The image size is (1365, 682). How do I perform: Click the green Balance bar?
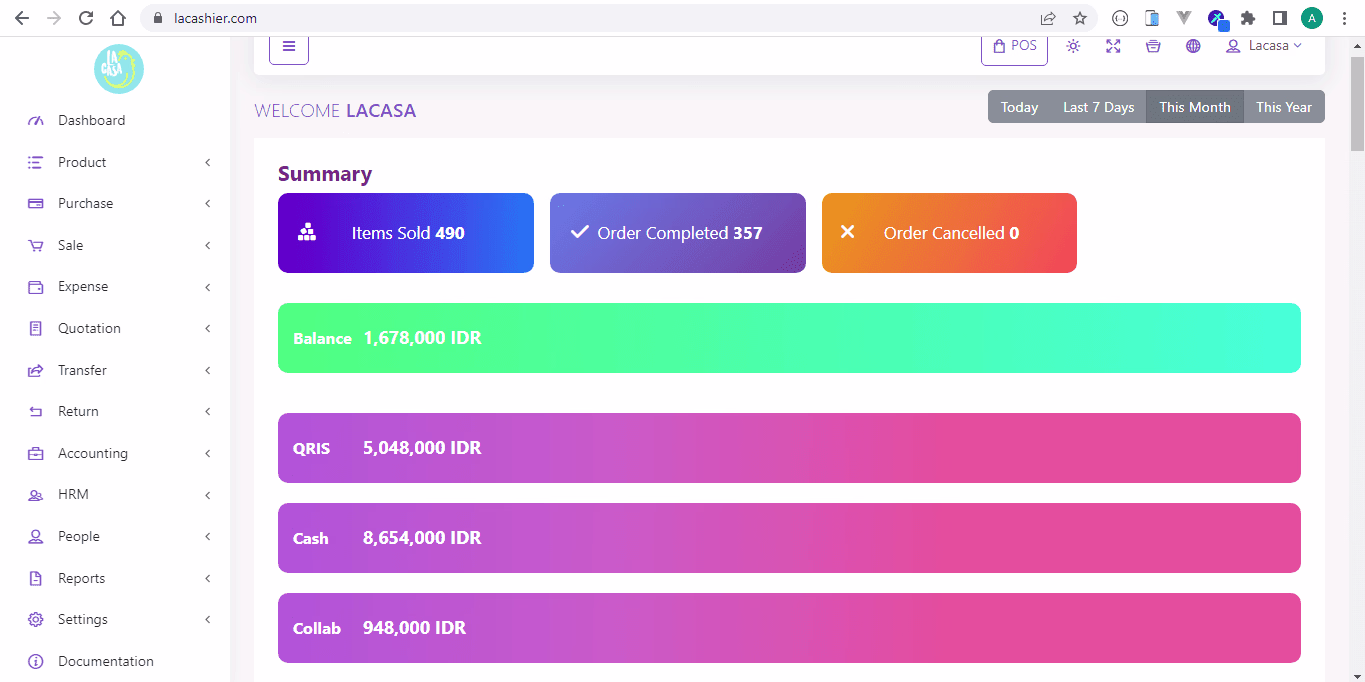pos(789,338)
